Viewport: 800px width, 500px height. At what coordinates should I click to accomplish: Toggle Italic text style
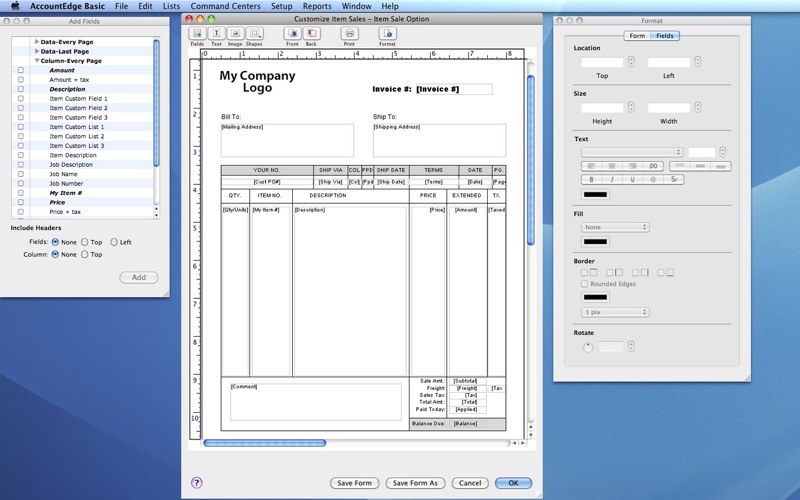612,180
